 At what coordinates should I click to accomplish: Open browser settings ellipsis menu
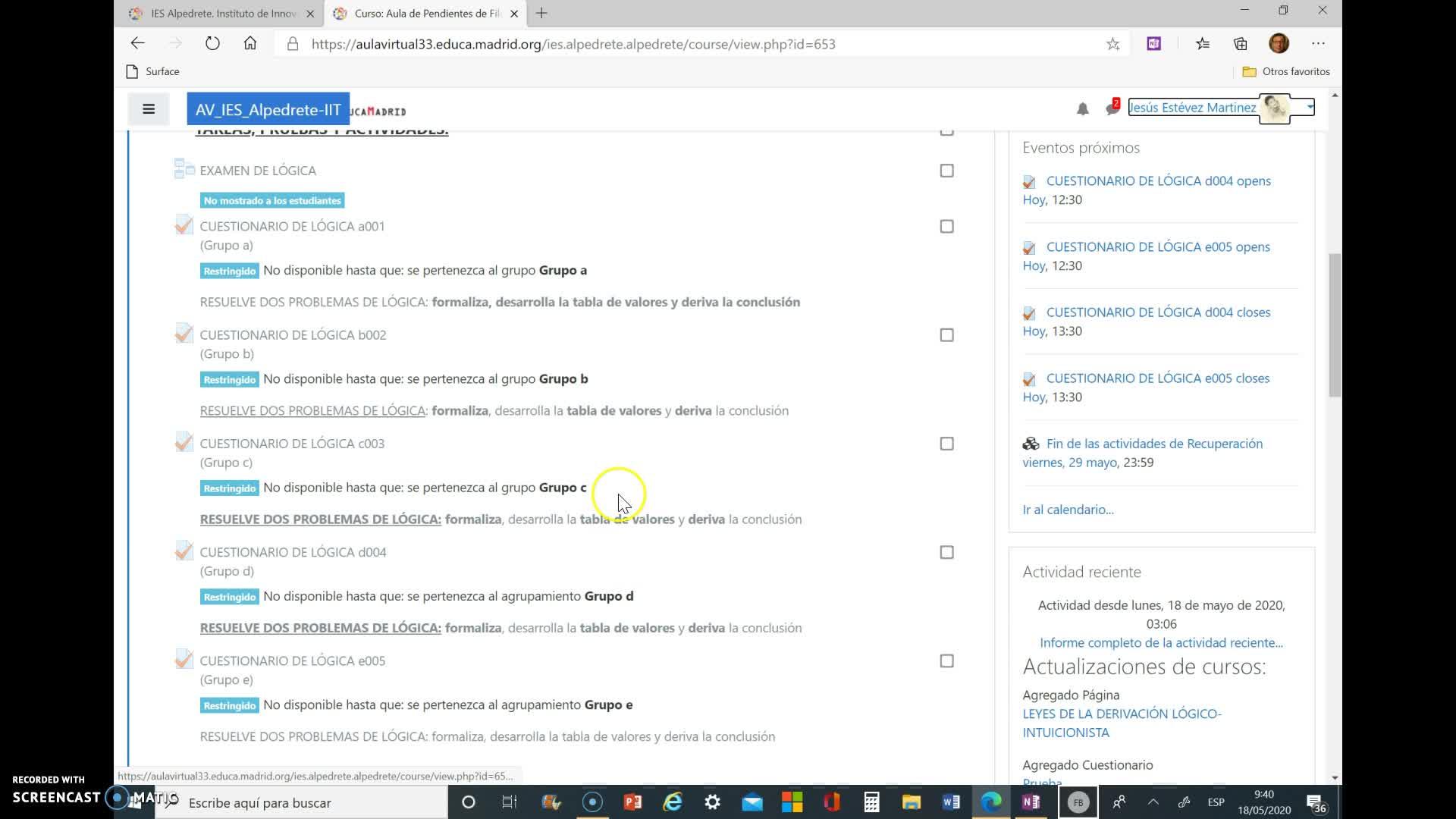click(1318, 44)
